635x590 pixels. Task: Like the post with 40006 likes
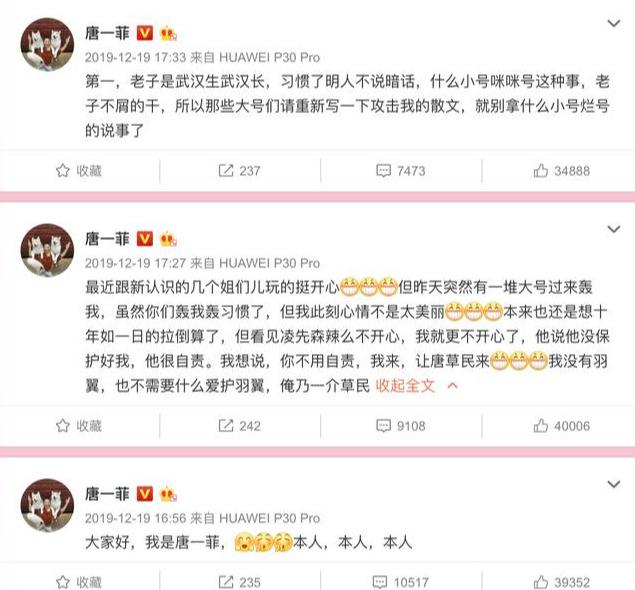(x=561, y=426)
